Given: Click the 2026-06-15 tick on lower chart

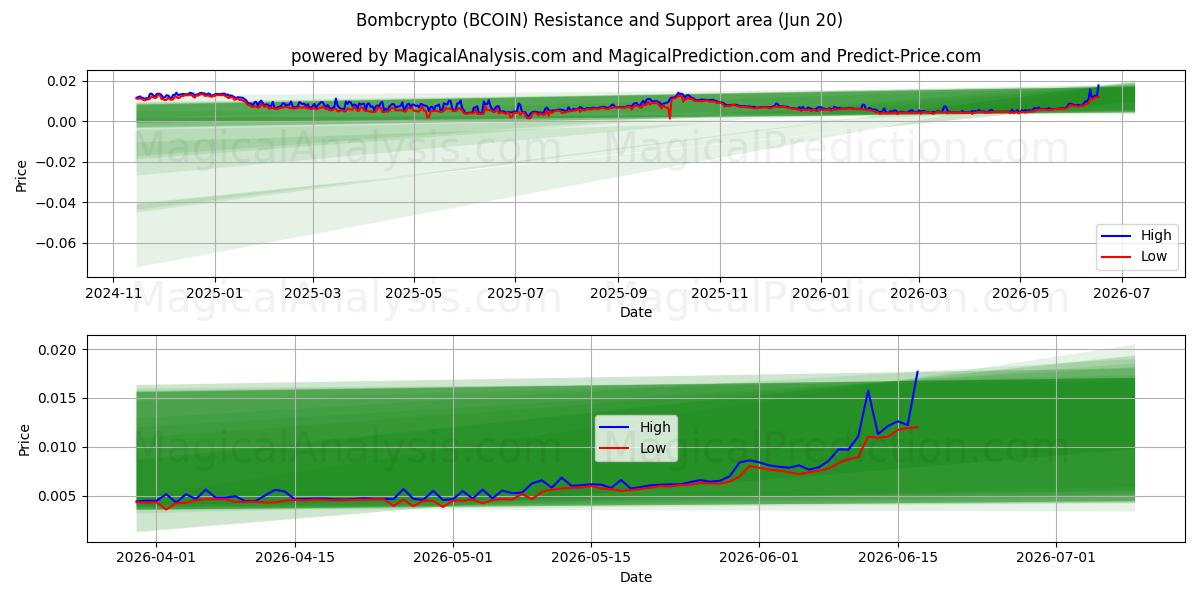Looking at the screenshot, I should [897, 560].
